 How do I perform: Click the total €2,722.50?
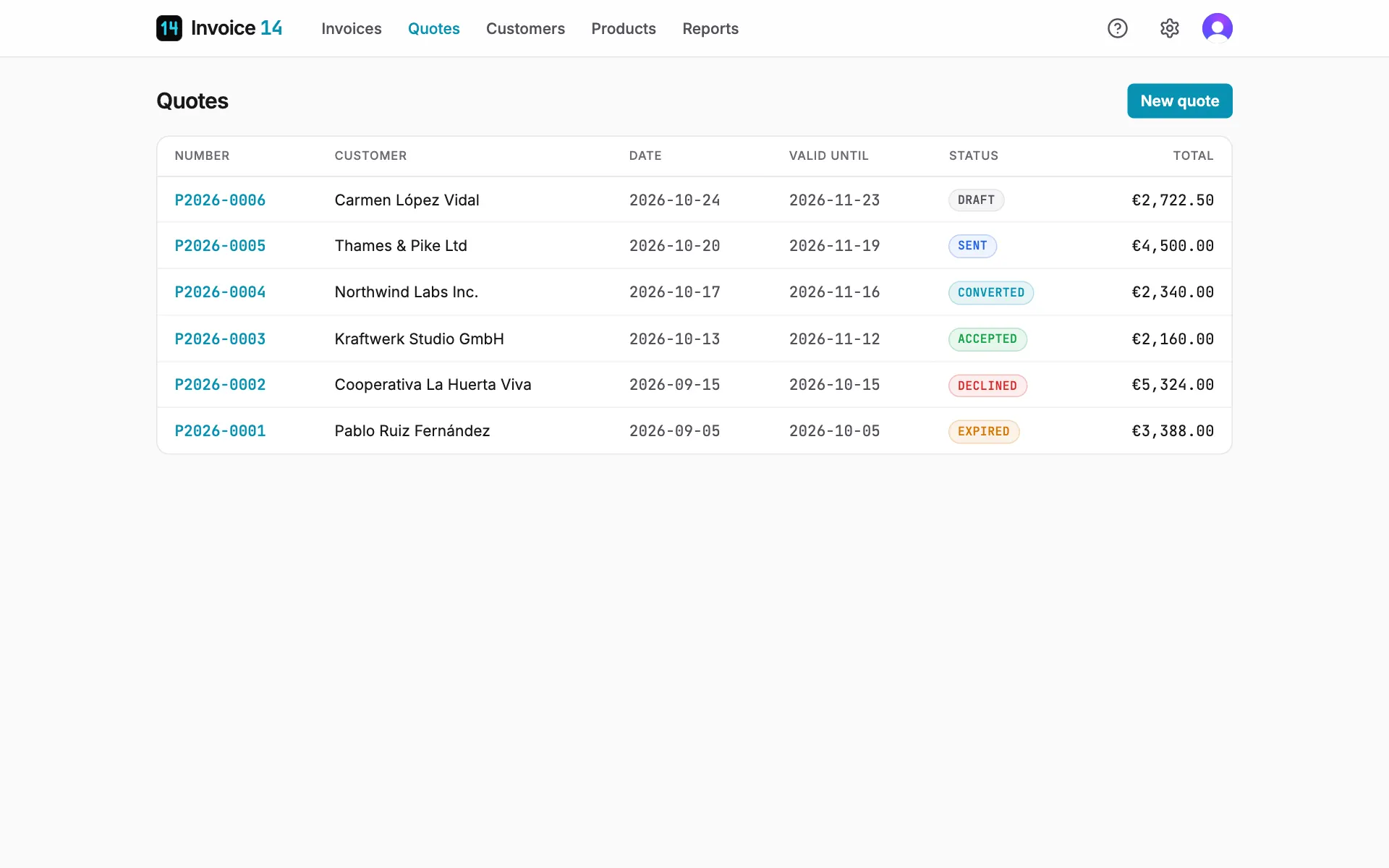tap(1173, 200)
